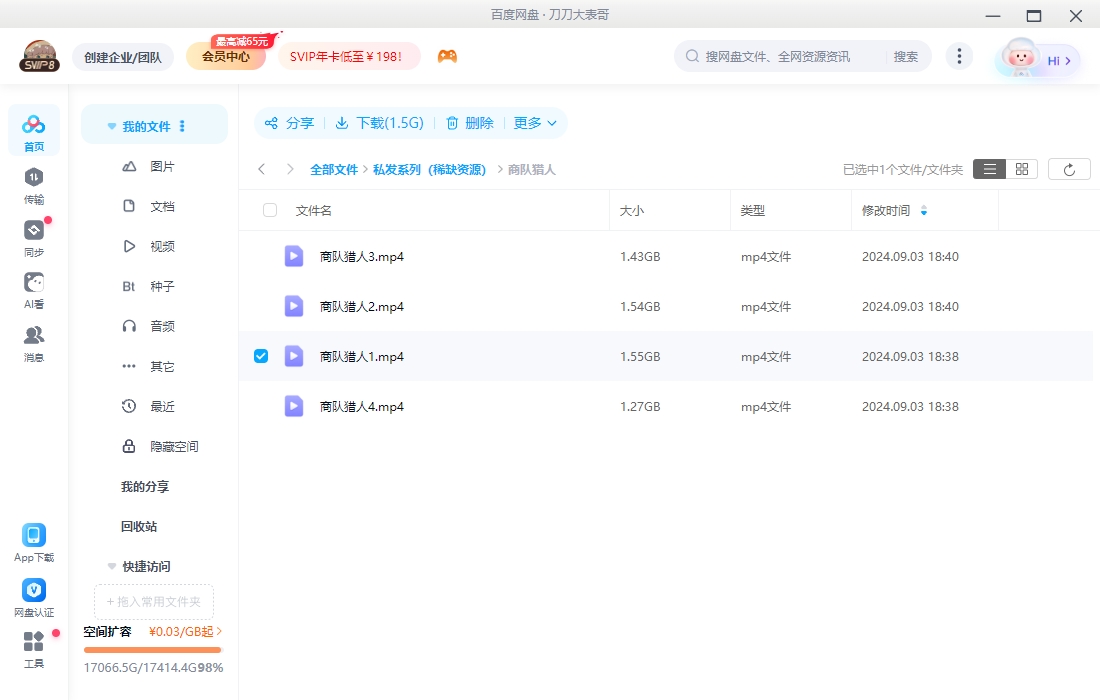Image resolution: width=1100 pixels, height=700 pixels.
Task: Navigate back to 全部文件 breadcrumb
Action: point(334,169)
